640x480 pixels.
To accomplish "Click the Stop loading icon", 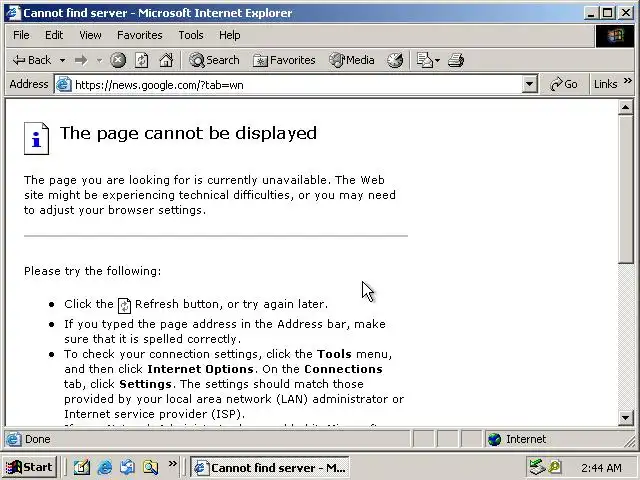I will [118, 60].
